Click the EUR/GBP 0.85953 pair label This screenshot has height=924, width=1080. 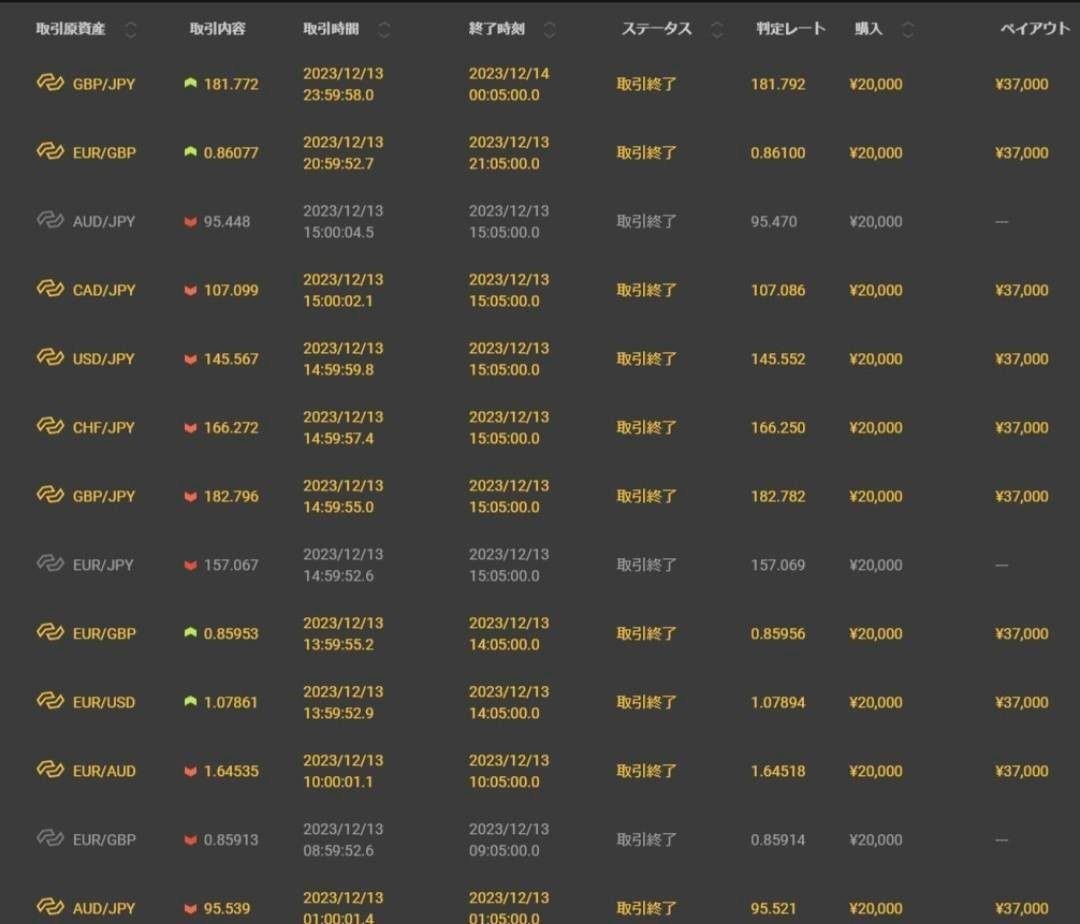point(104,633)
